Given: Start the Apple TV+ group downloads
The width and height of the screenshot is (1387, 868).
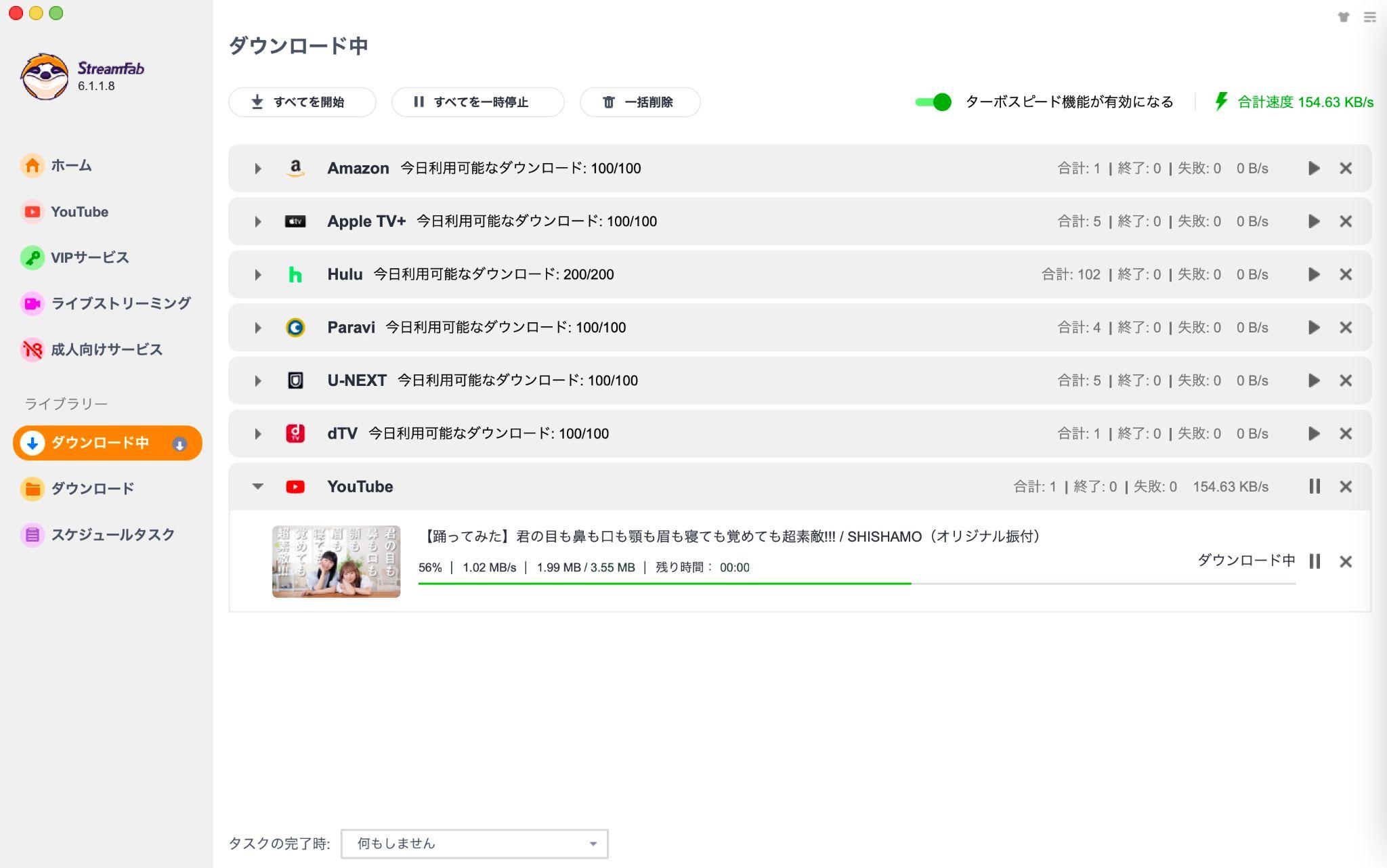Looking at the screenshot, I should [x=1314, y=221].
